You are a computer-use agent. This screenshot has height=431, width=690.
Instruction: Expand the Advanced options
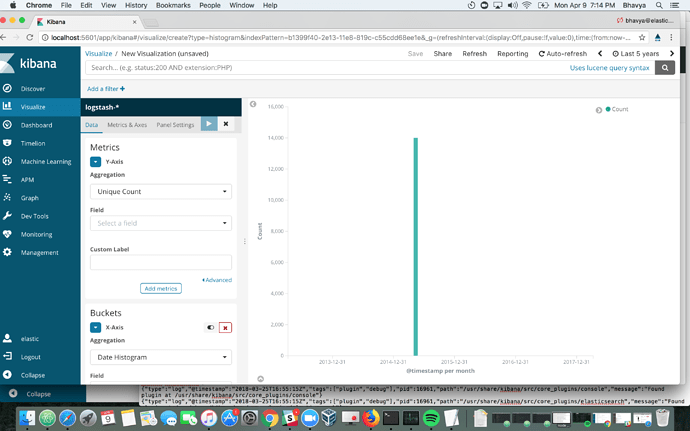(x=217, y=280)
